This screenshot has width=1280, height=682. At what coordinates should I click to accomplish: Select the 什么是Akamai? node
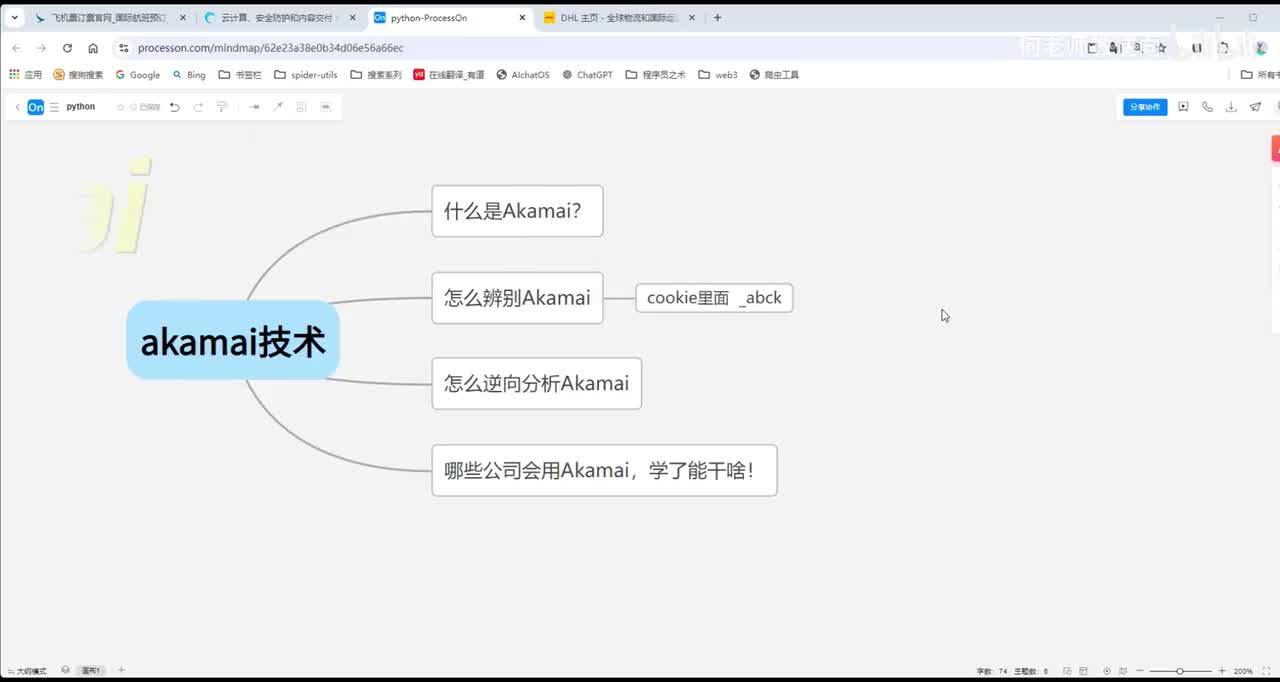[x=517, y=211]
